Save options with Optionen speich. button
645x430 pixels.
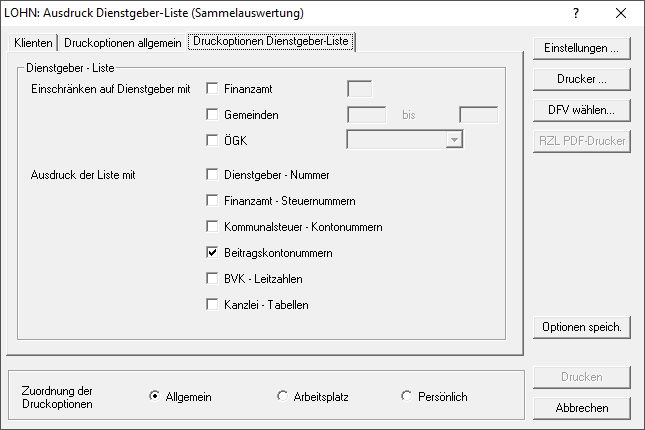click(x=583, y=327)
